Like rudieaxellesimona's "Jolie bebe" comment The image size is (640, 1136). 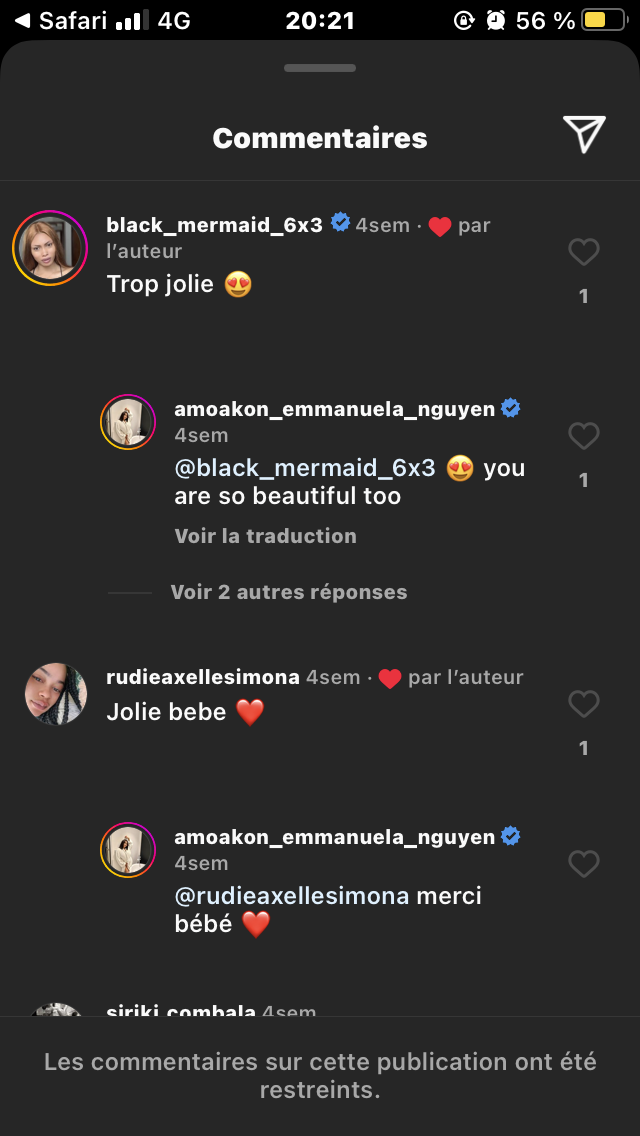(583, 704)
